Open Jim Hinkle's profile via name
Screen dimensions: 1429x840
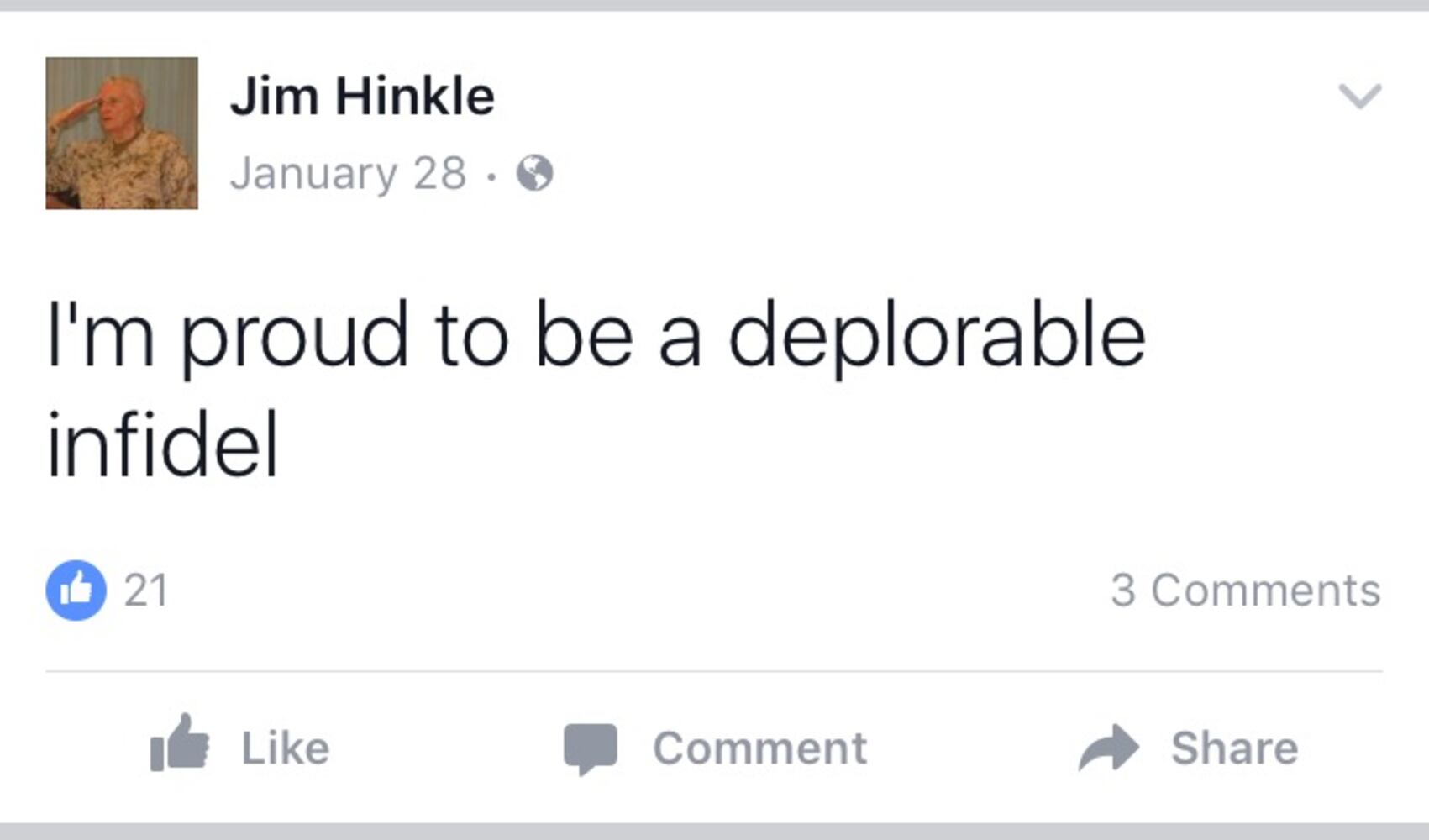click(362, 96)
